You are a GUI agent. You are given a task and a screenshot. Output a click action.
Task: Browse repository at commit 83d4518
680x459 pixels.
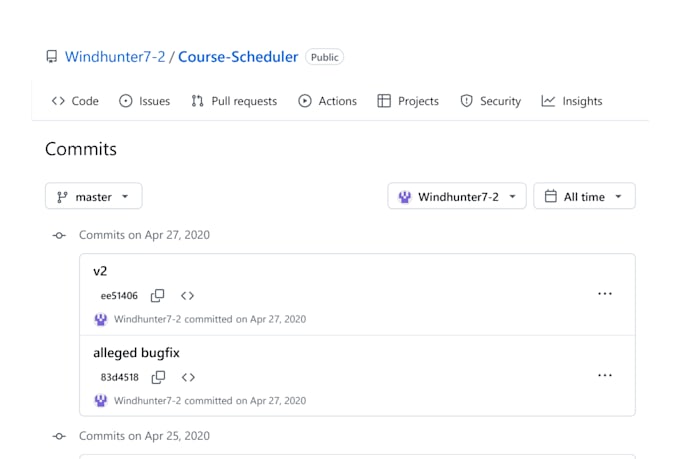(x=188, y=377)
